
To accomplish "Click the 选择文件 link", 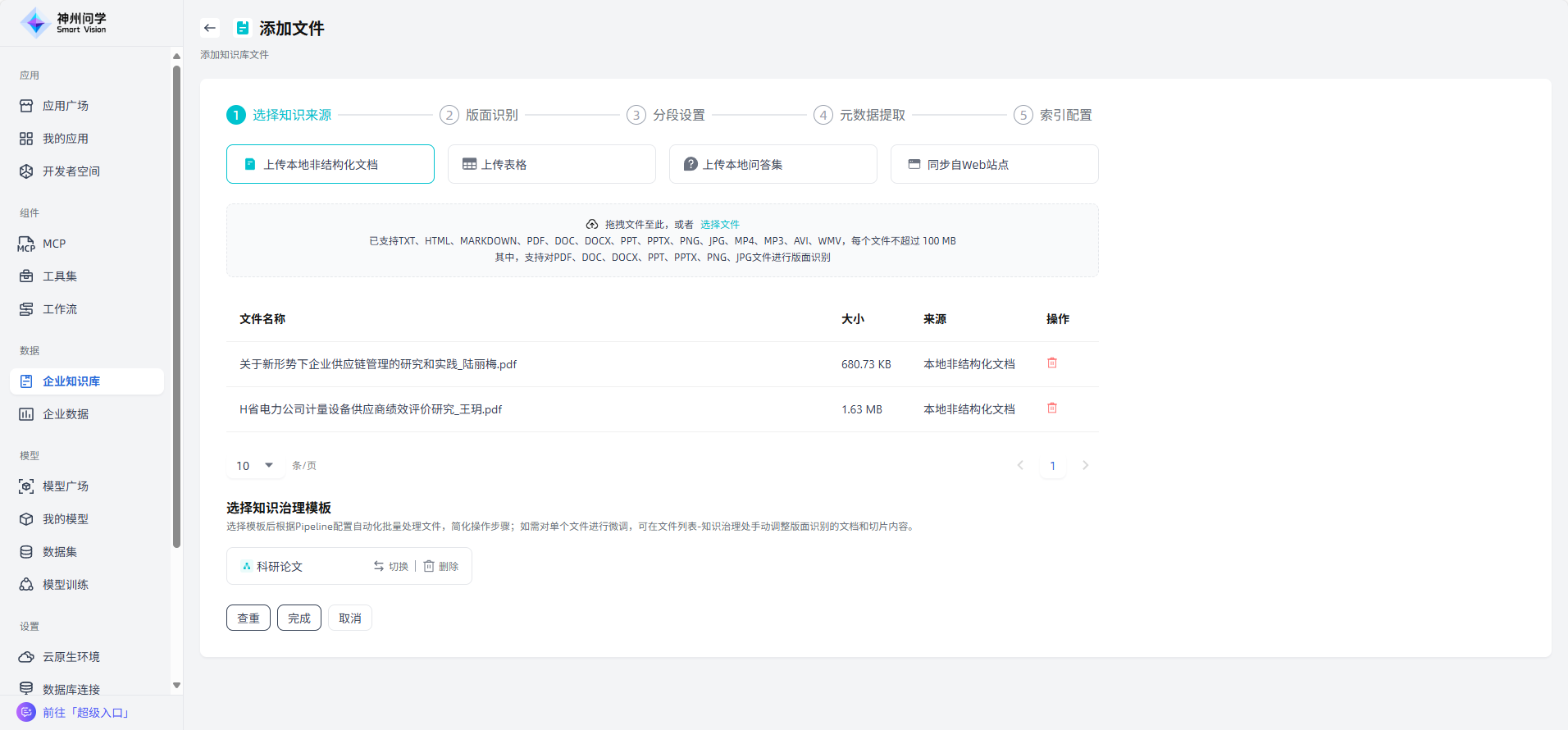I will 719,224.
